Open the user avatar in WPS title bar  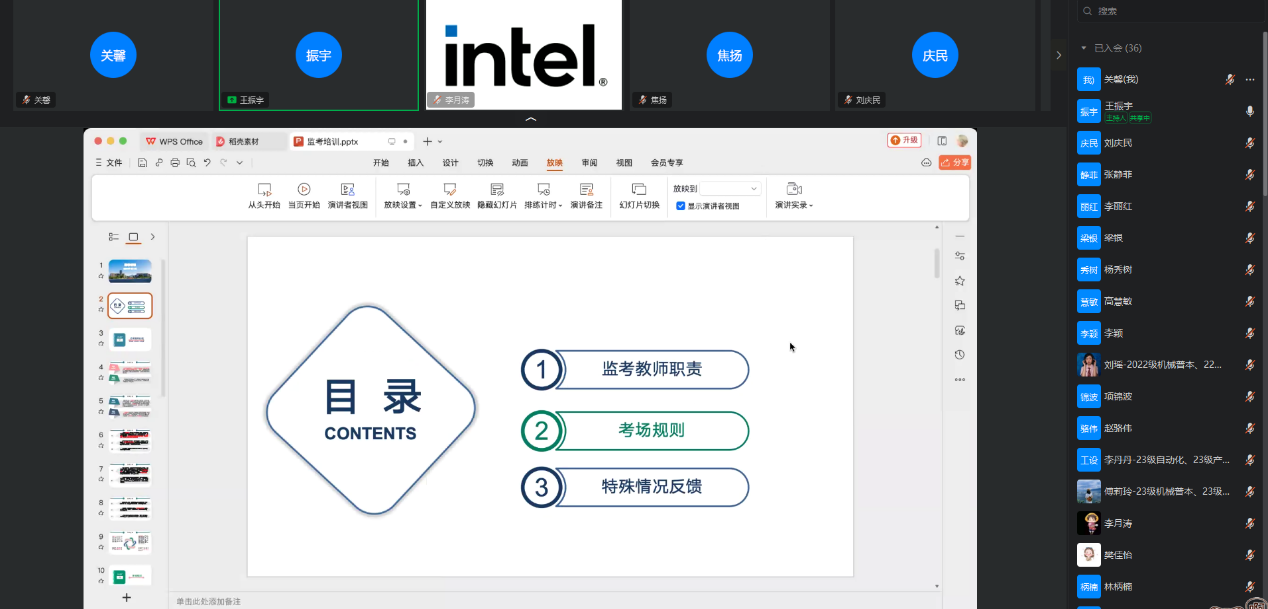[962, 141]
